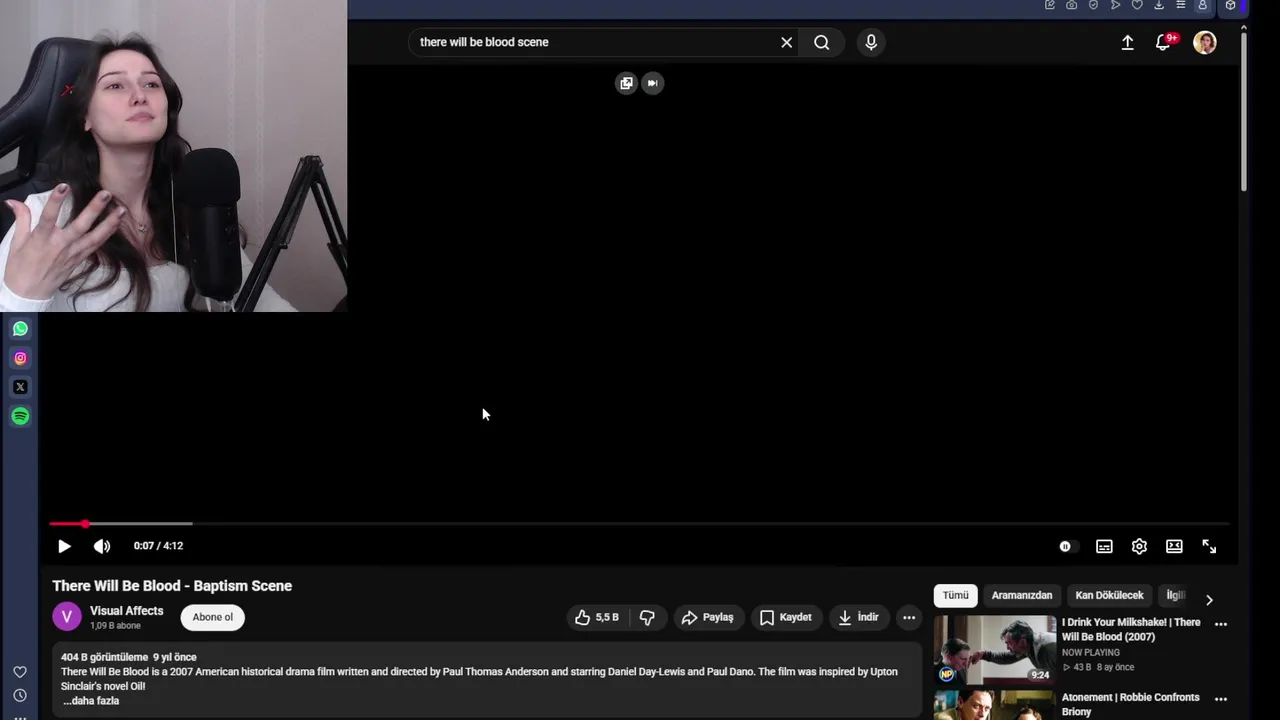Subscribe with the Abone ol button
Image resolution: width=1280 pixels, height=720 pixels.
[213, 617]
